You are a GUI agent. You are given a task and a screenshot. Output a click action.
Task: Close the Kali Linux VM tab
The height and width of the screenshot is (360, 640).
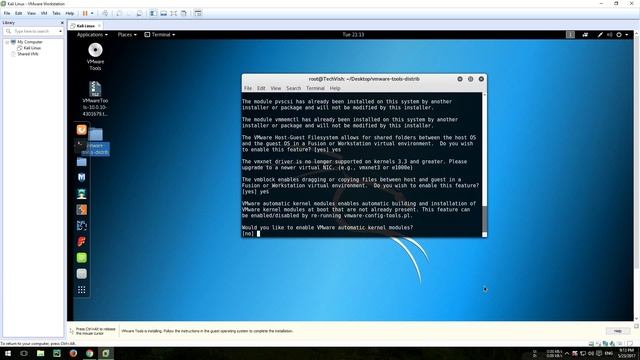coord(99,26)
